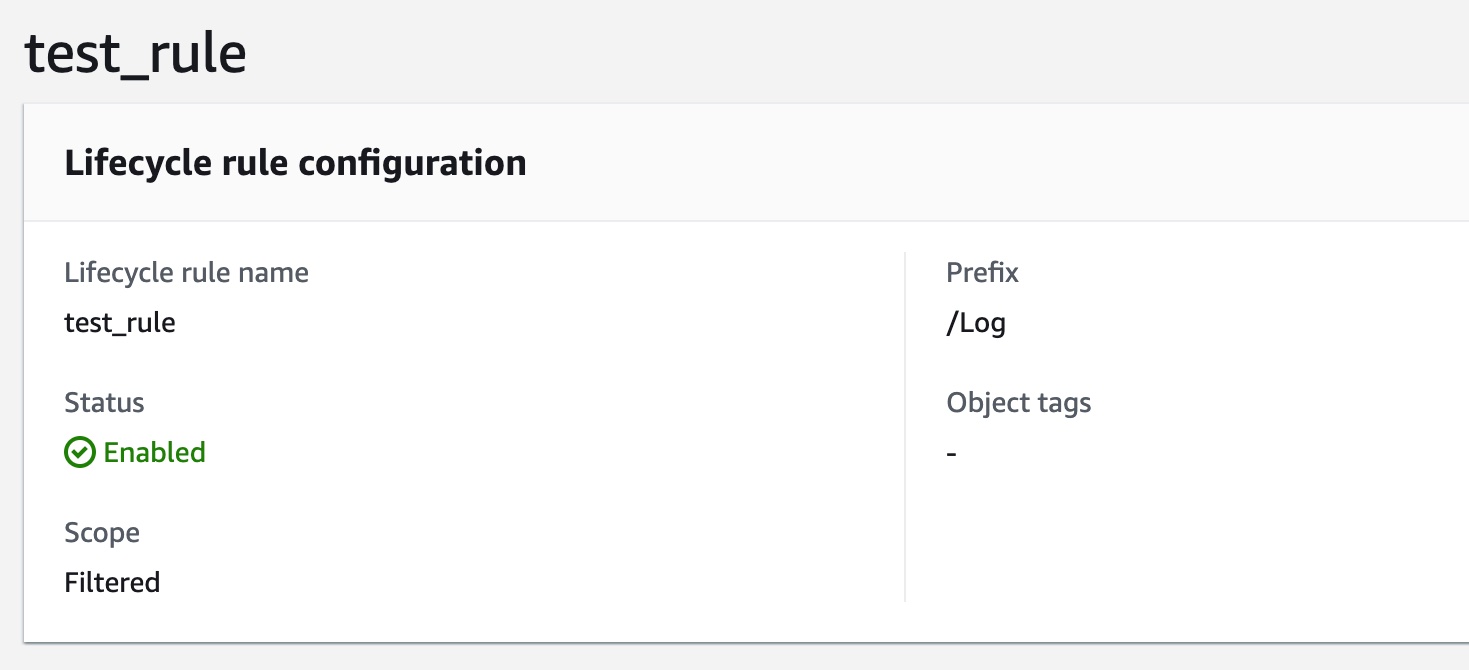Viewport: 1469px width, 670px height.
Task: Select the Filtered scope value
Action: click(x=112, y=582)
